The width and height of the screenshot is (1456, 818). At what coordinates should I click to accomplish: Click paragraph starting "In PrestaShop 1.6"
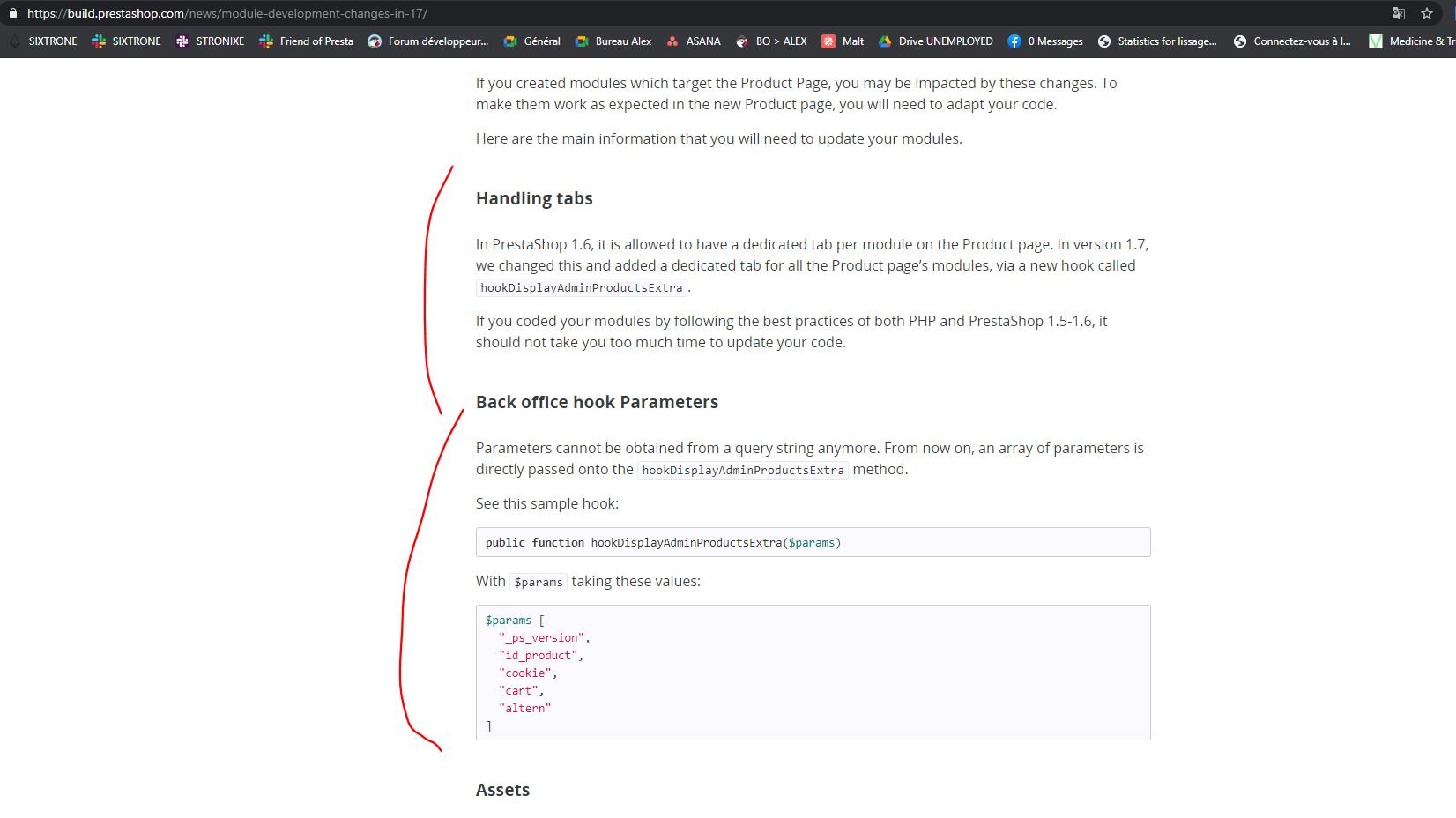[813, 265]
